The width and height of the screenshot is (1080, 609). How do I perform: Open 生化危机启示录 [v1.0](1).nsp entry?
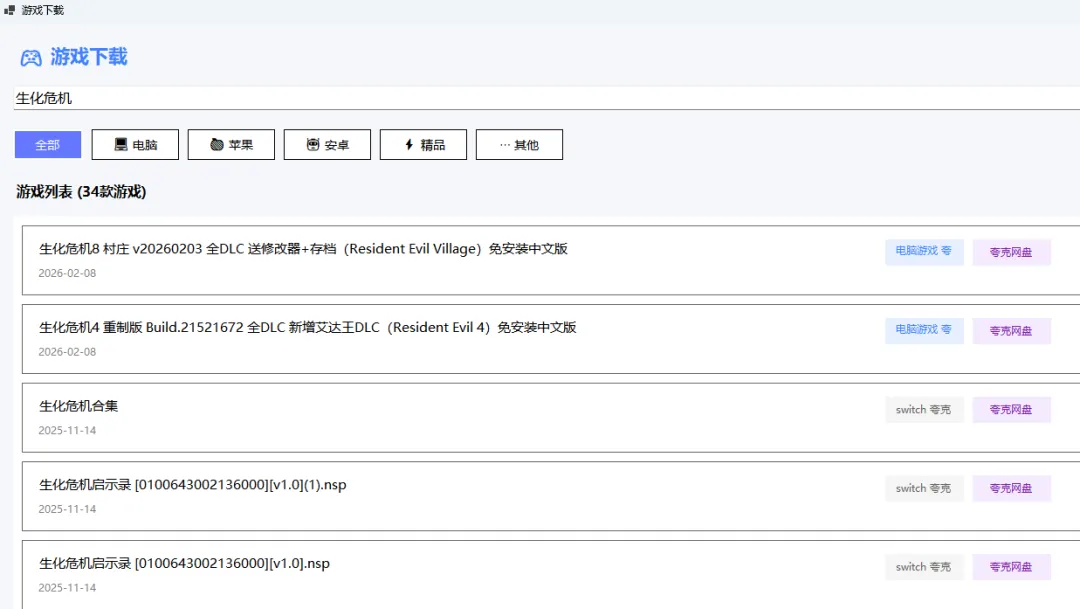(x=551, y=496)
